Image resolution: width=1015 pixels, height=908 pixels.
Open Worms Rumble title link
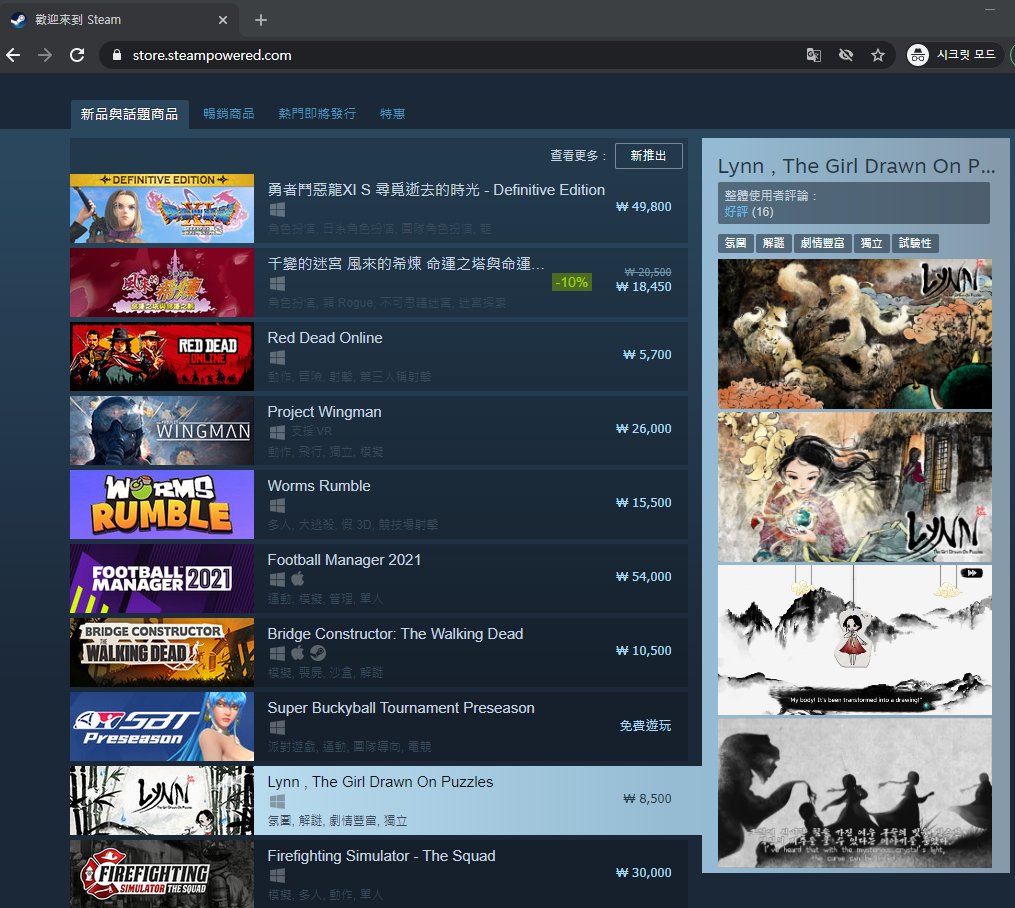coord(319,486)
